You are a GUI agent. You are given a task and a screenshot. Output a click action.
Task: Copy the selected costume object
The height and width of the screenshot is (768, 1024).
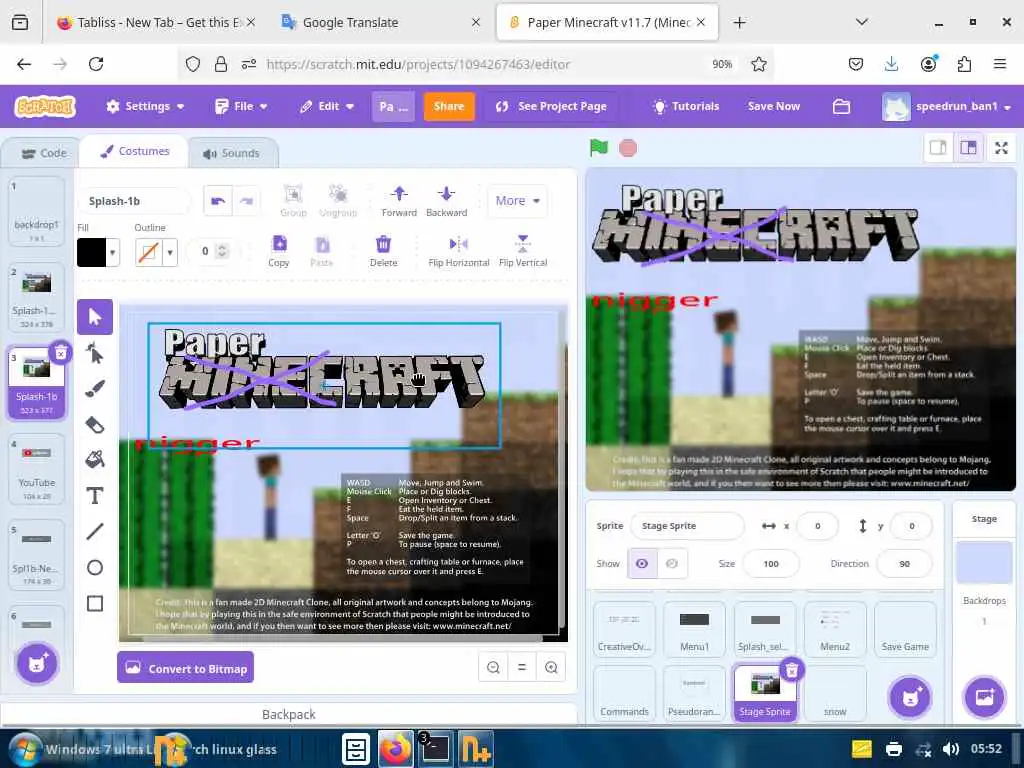279,251
